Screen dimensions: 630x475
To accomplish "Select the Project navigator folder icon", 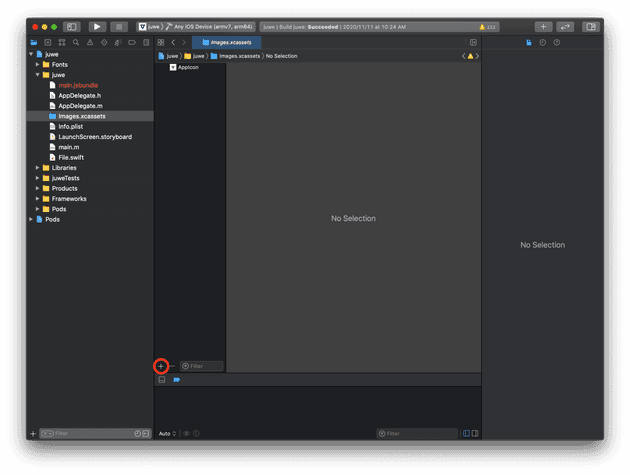I will [34, 43].
